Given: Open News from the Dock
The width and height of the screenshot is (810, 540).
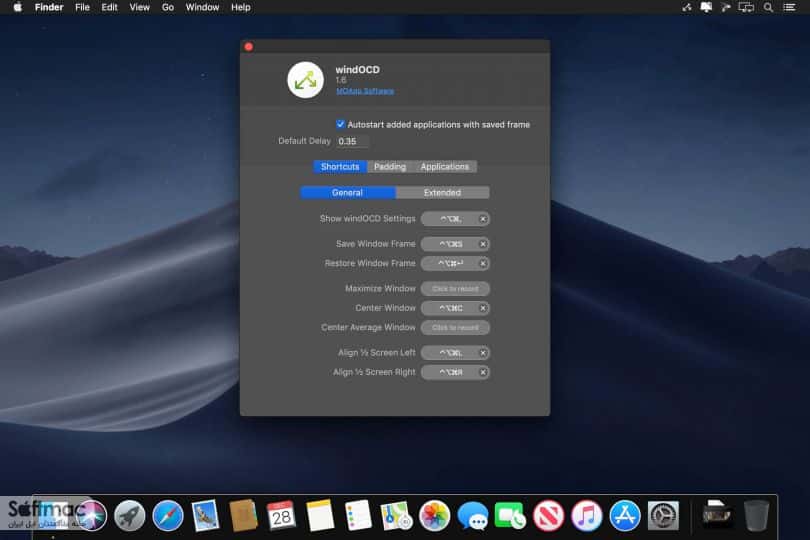Looking at the screenshot, I should click(x=548, y=515).
